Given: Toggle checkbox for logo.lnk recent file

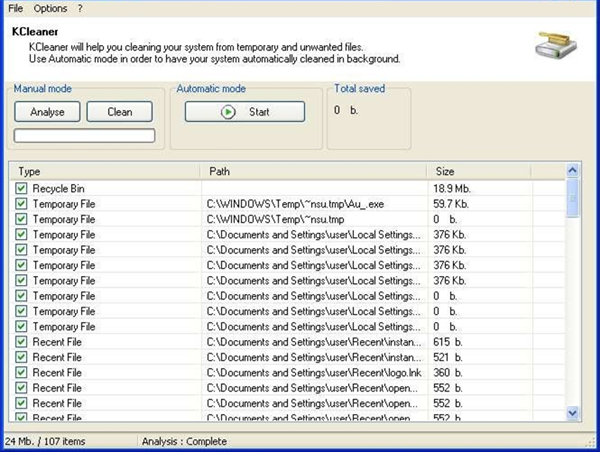Looking at the screenshot, I should [21, 372].
